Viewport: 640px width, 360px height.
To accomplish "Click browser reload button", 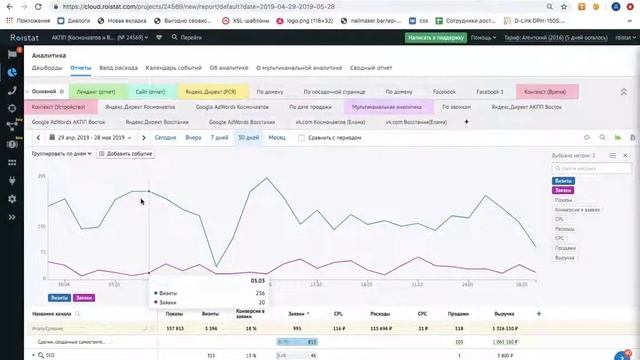I will (38, 7).
